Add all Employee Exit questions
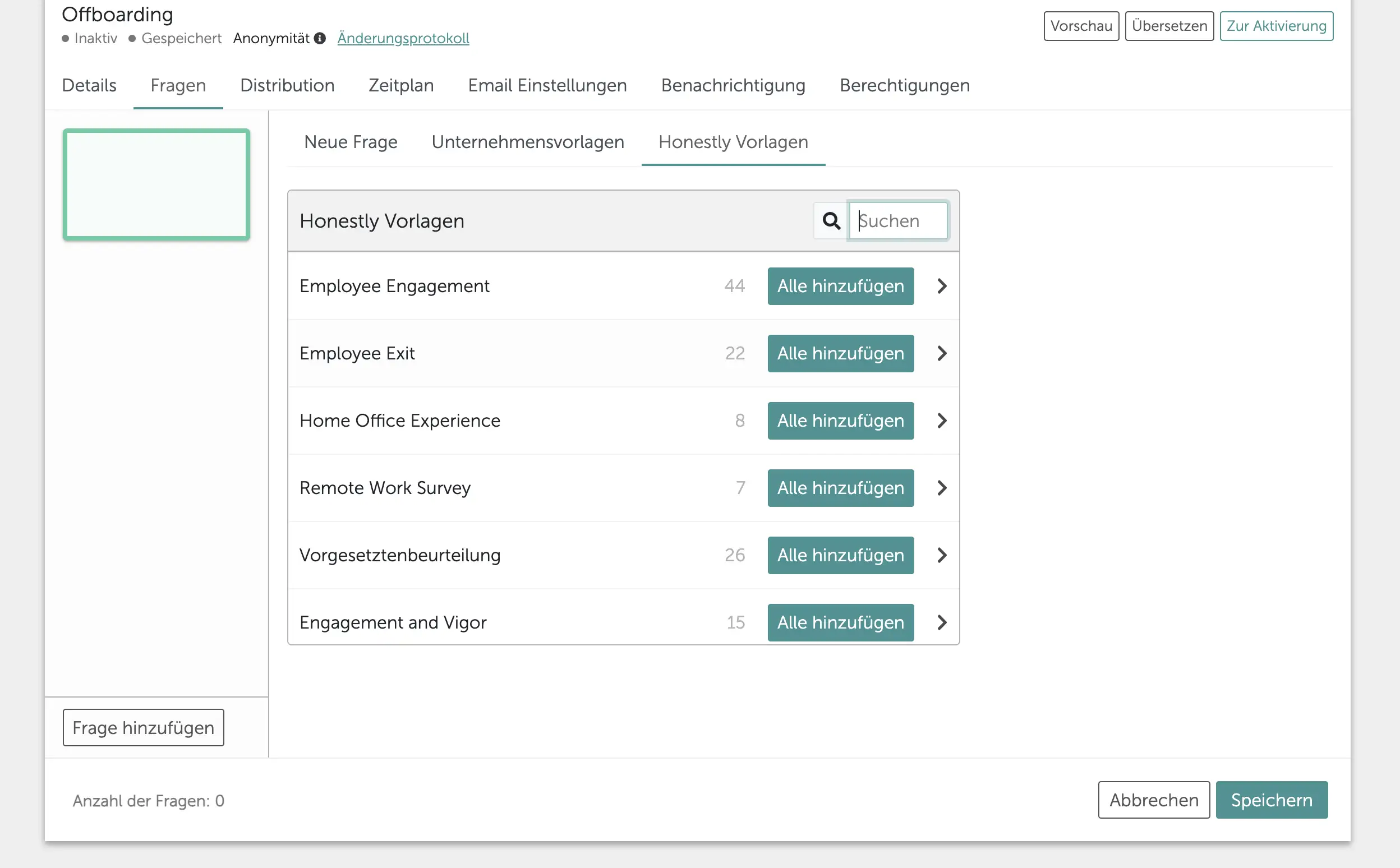The height and width of the screenshot is (868, 1400). pyautogui.click(x=840, y=353)
